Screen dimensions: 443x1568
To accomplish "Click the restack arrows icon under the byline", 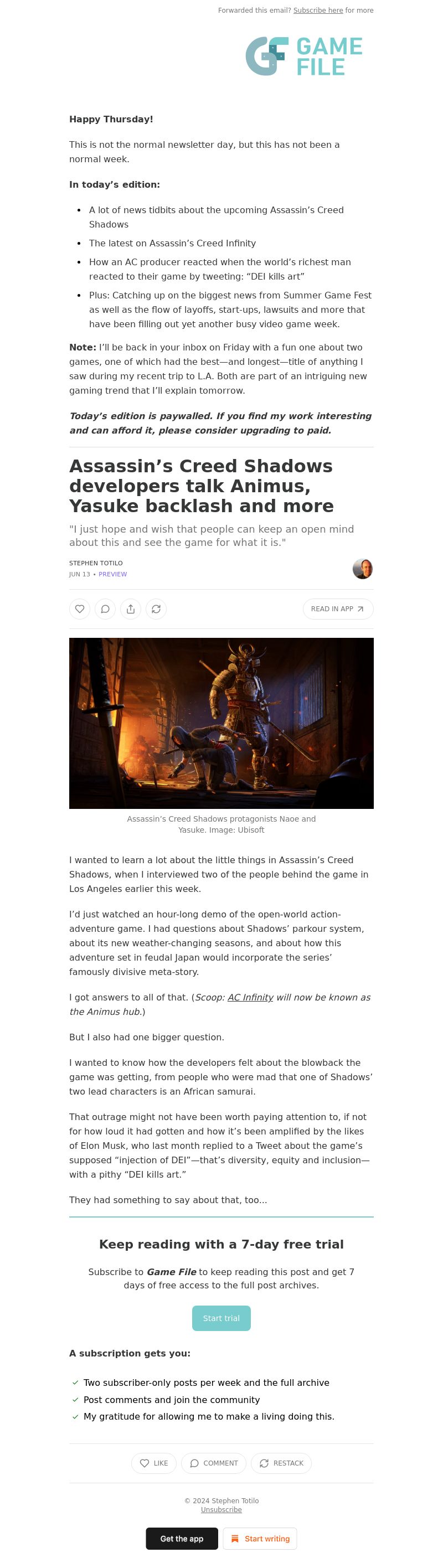I will [156, 608].
